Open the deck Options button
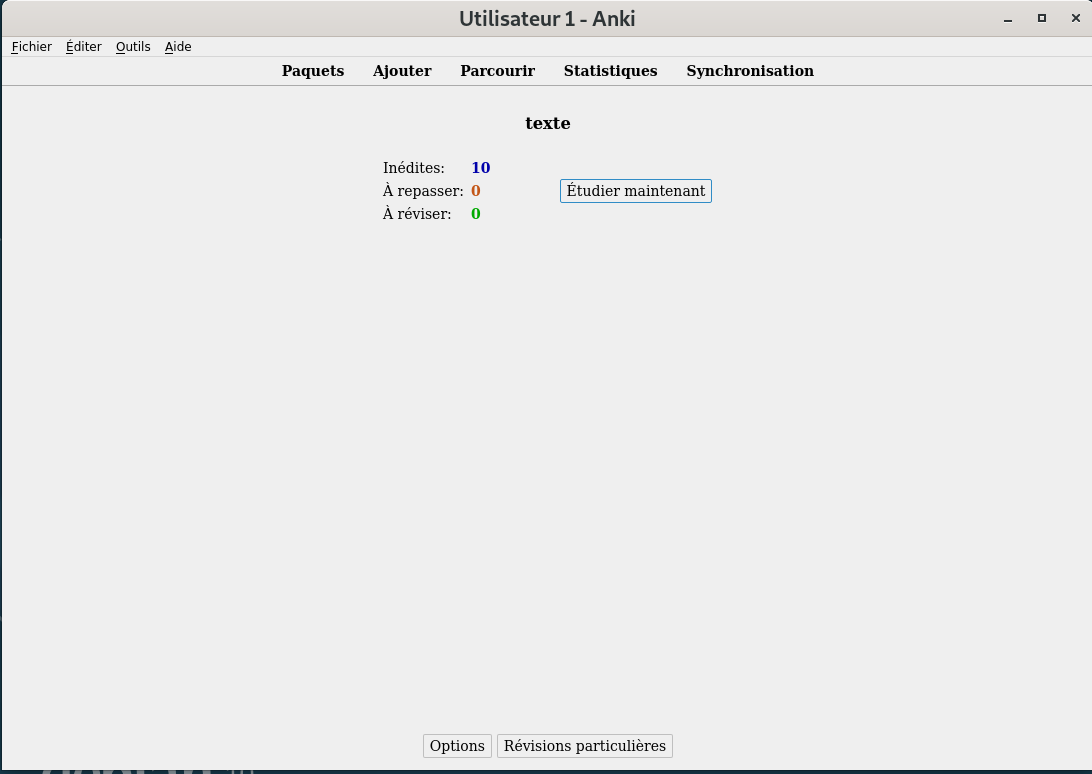 click(x=457, y=745)
